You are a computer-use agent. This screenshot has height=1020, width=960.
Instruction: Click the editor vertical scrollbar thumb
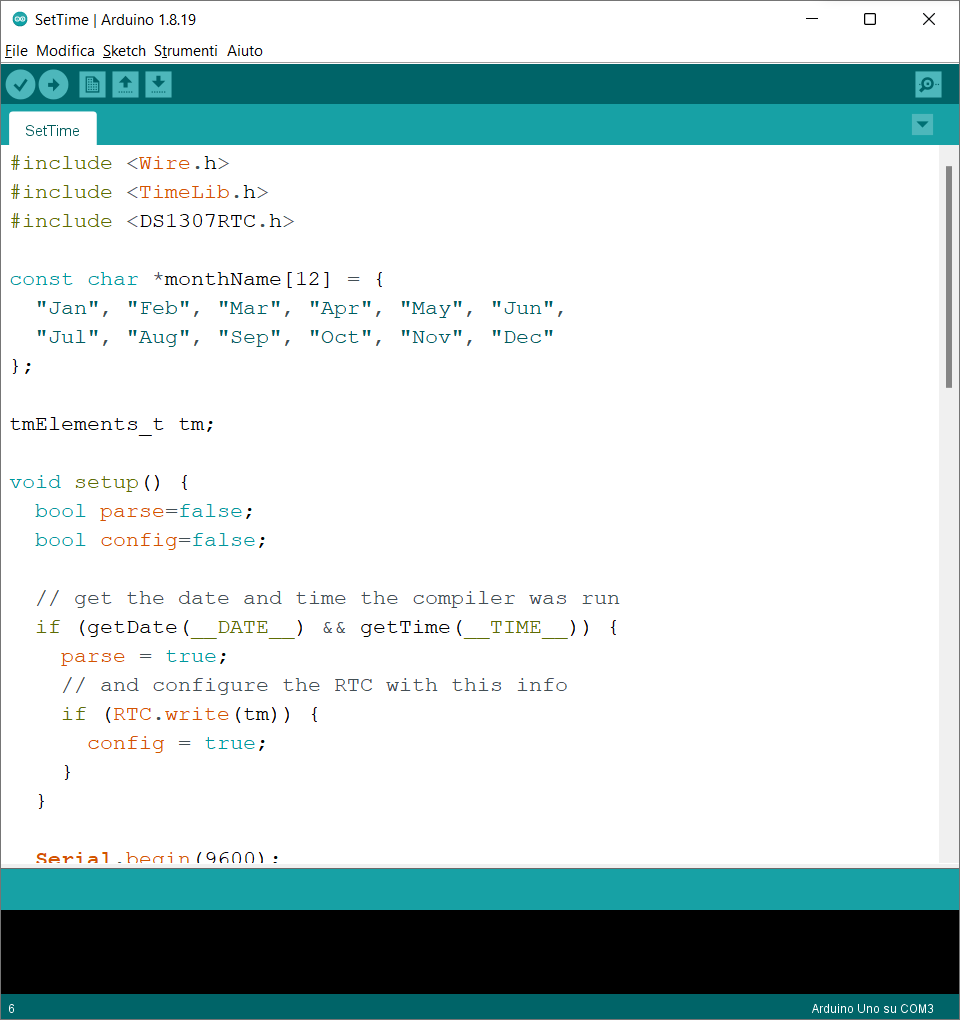(949, 277)
